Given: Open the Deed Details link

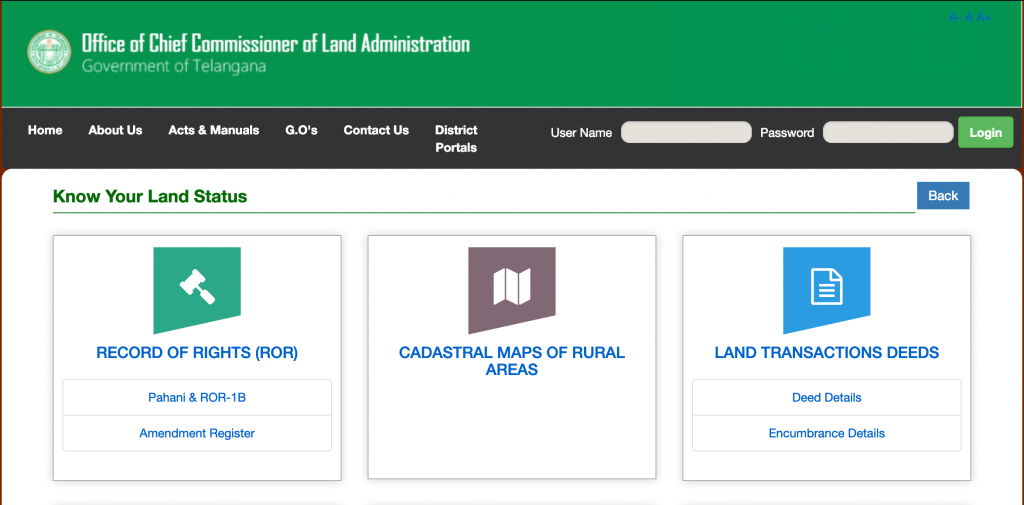Looking at the screenshot, I should 827,397.
